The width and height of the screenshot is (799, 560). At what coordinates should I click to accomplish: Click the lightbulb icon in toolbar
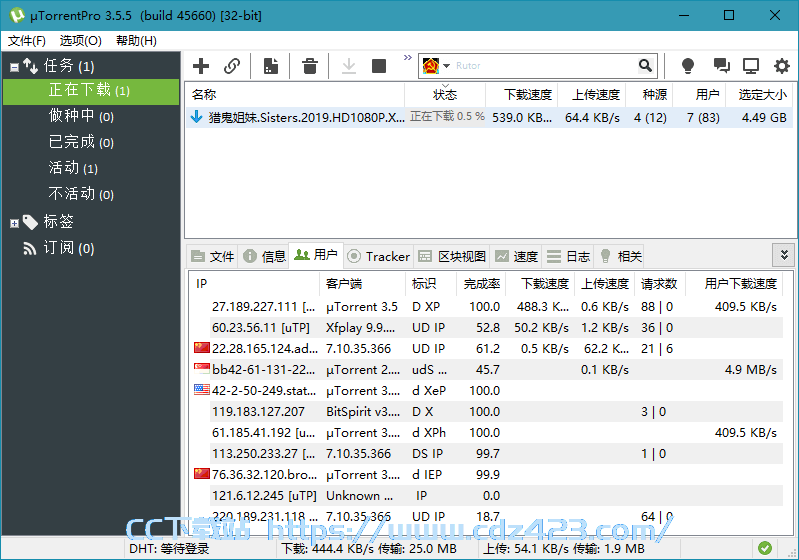[688, 66]
